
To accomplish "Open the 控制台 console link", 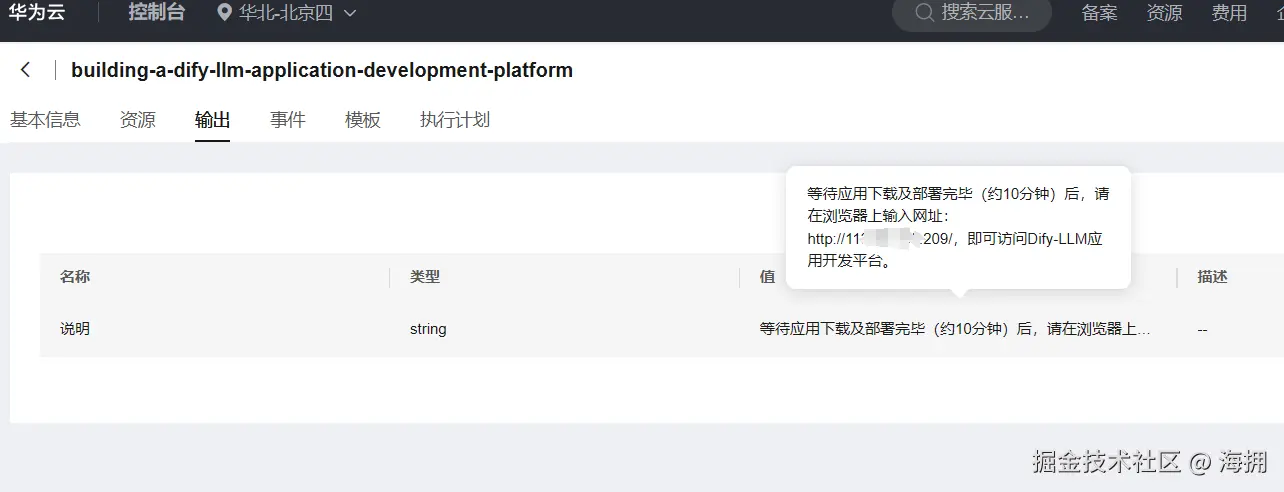I will coord(156,13).
